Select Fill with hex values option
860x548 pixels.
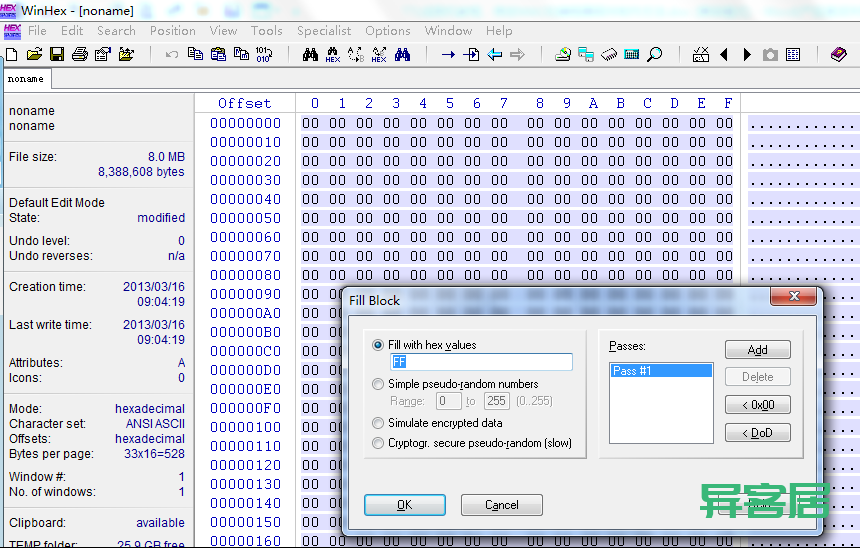pyautogui.click(x=378, y=345)
